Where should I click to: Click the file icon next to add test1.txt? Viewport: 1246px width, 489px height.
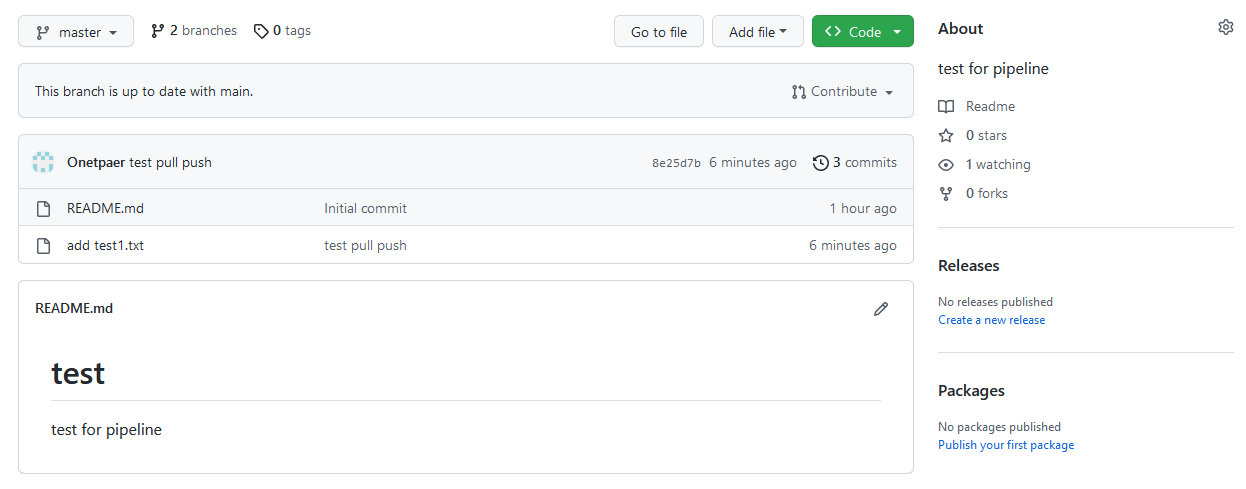43,246
